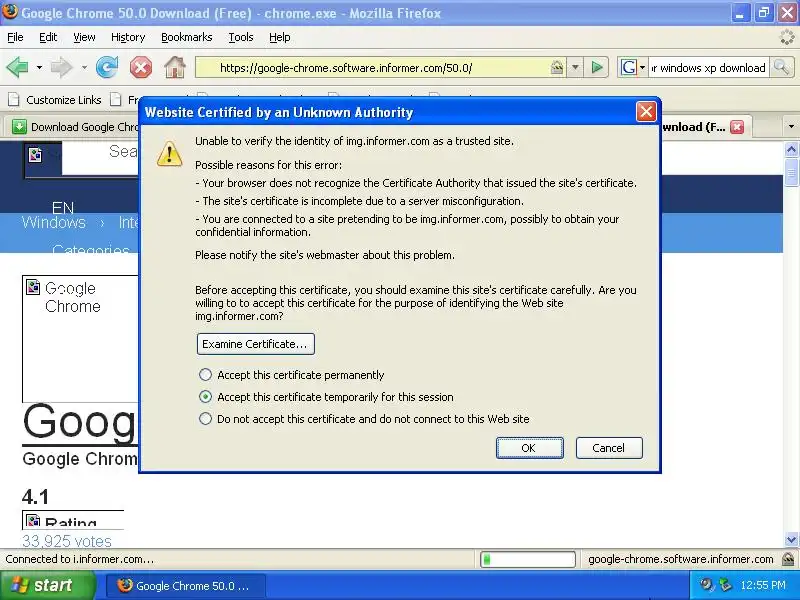Click the search magnifier icon
This screenshot has width=800, height=600.
point(781,67)
